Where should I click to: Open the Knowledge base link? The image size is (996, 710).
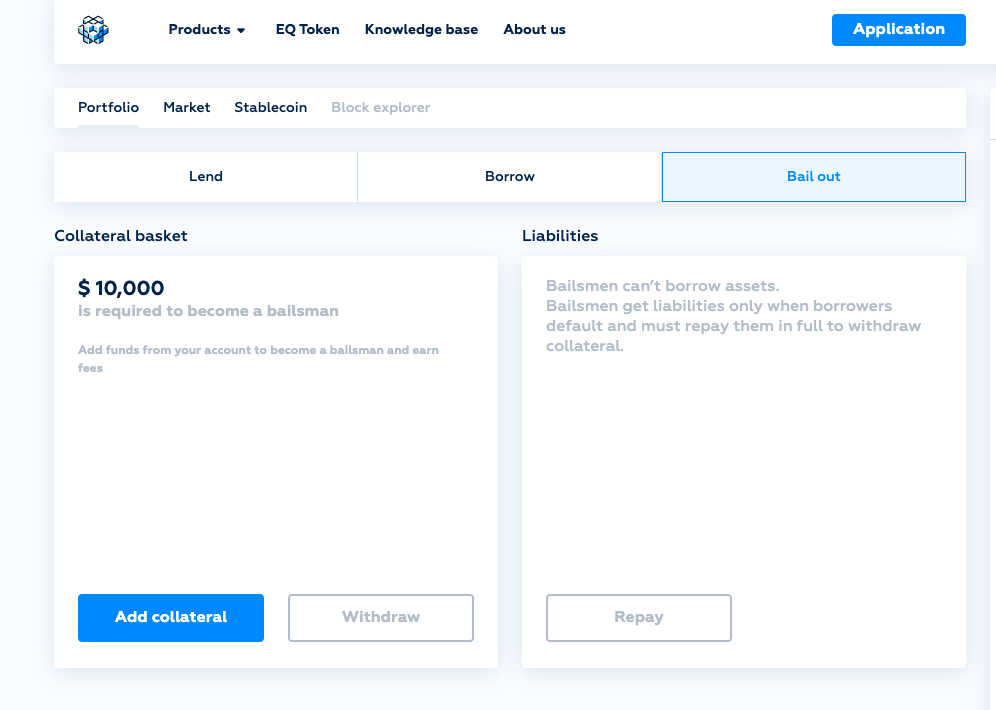coord(421,30)
